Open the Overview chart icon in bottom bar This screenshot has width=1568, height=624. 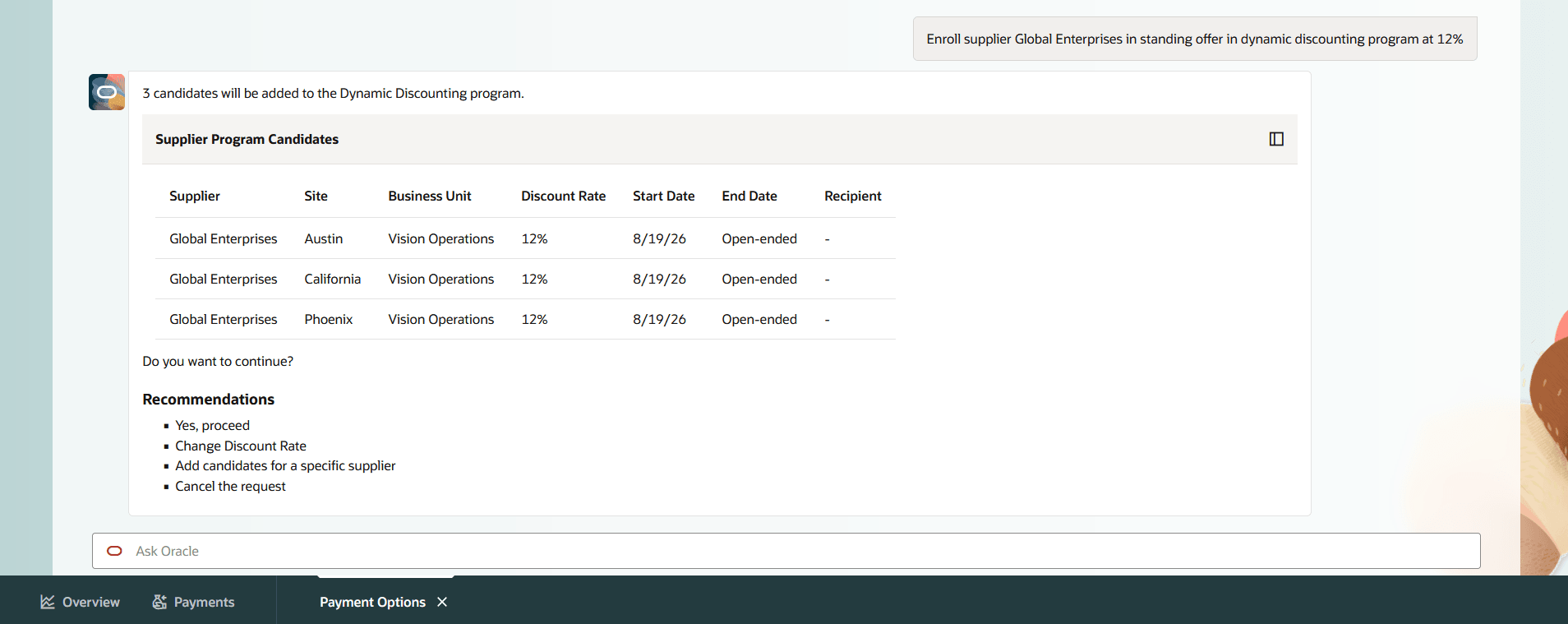pyautogui.click(x=48, y=602)
